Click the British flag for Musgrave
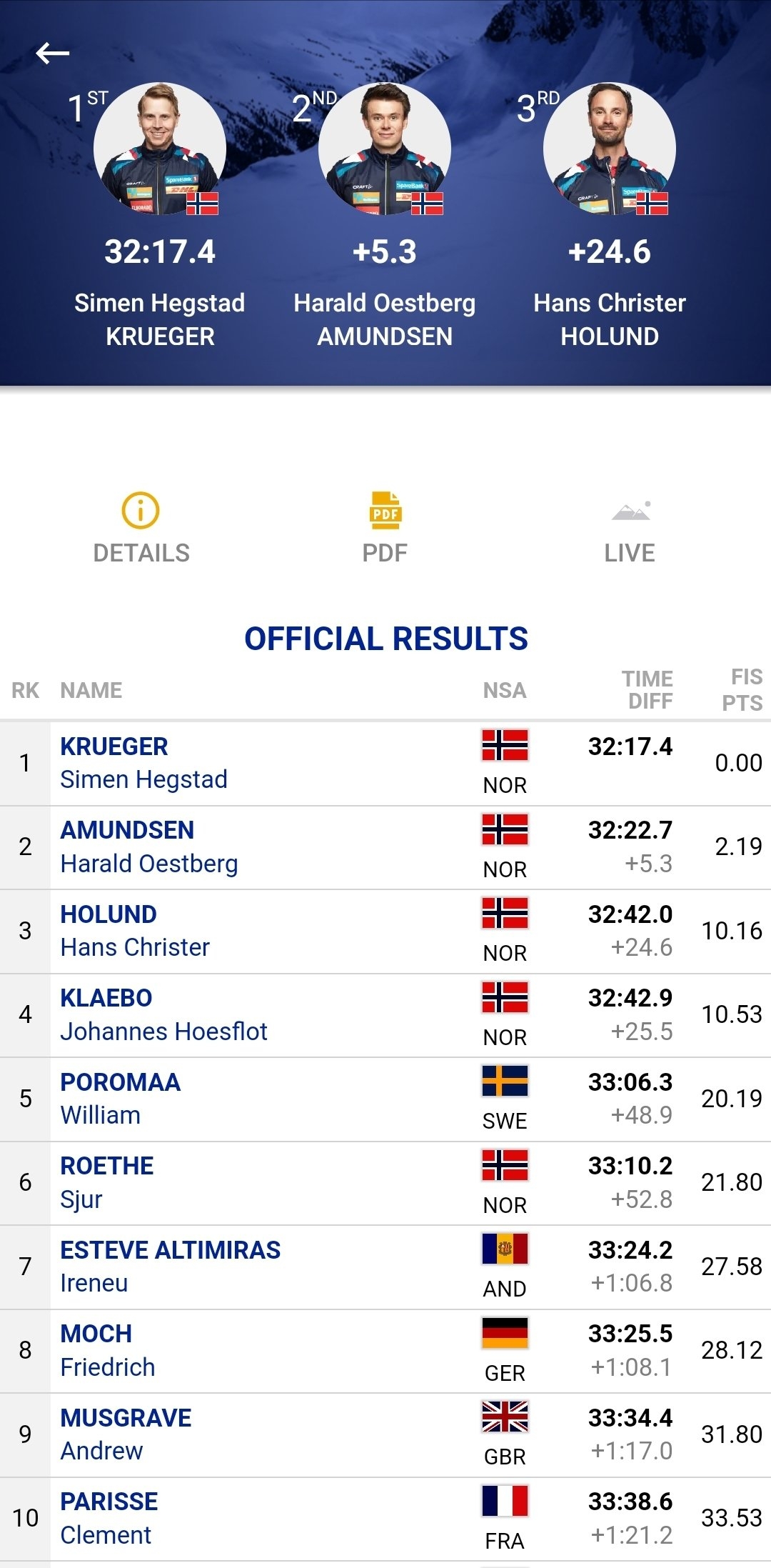The width and height of the screenshot is (771, 1568). (x=505, y=1417)
